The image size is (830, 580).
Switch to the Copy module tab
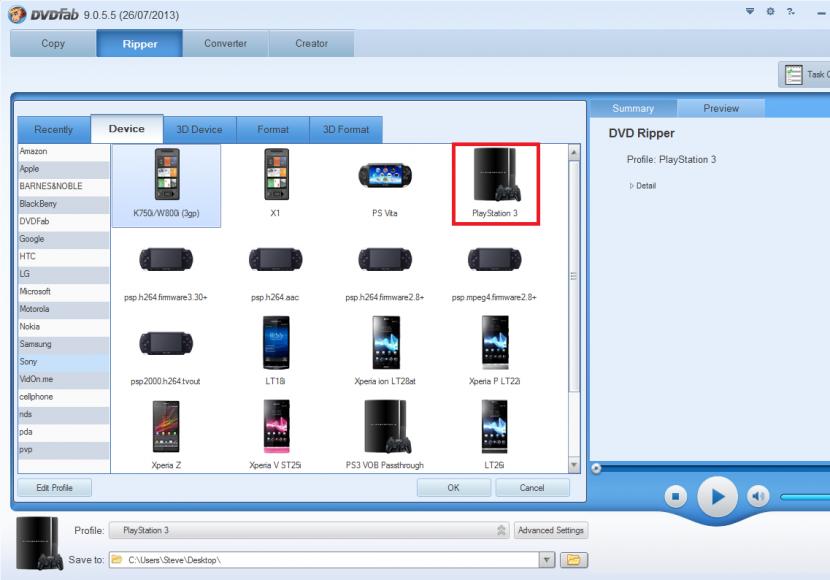coord(53,43)
